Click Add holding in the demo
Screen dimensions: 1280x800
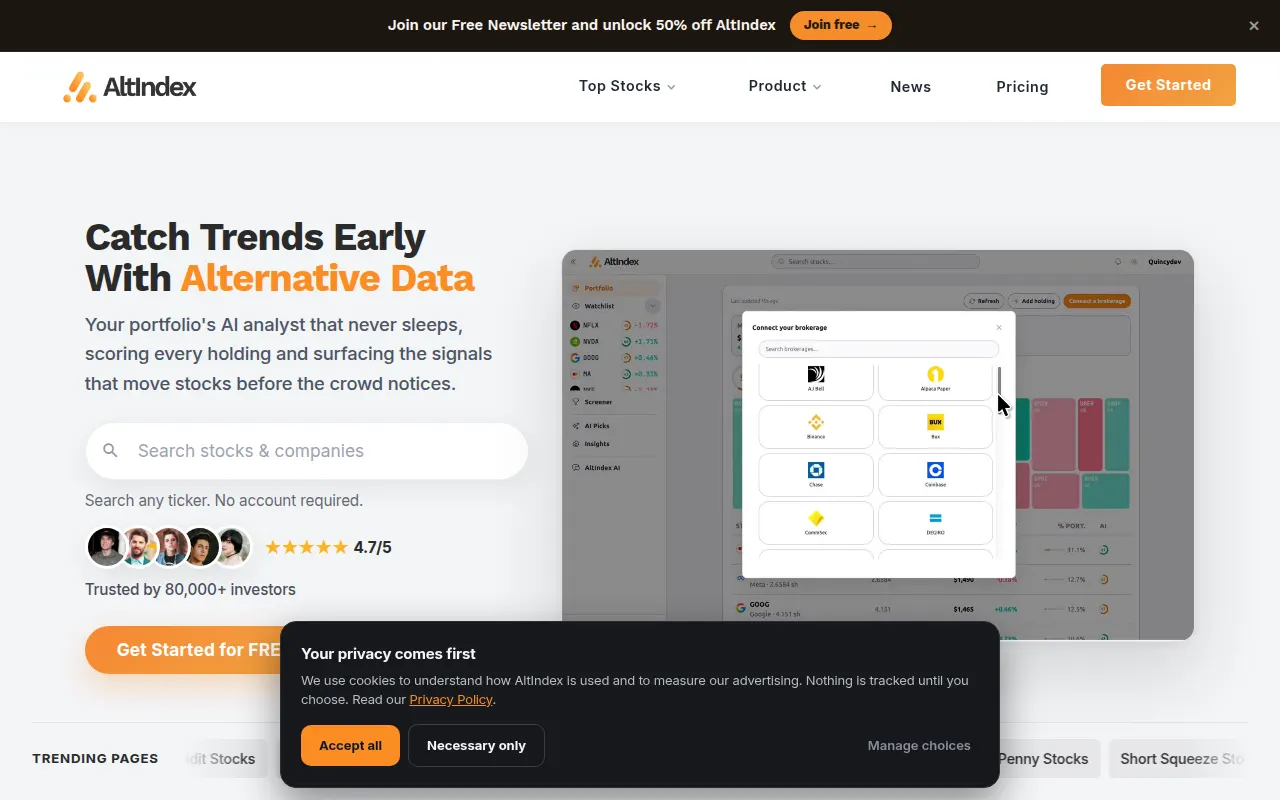pos(1034,301)
